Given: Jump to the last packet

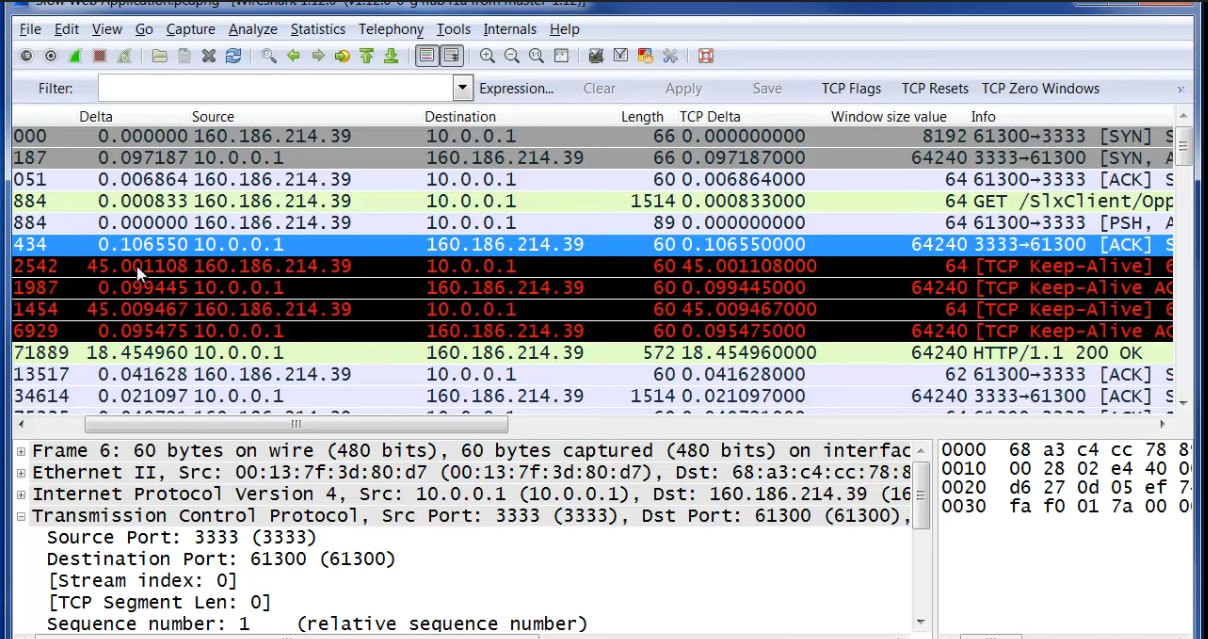Looking at the screenshot, I should pyautogui.click(x=391, y=56).
